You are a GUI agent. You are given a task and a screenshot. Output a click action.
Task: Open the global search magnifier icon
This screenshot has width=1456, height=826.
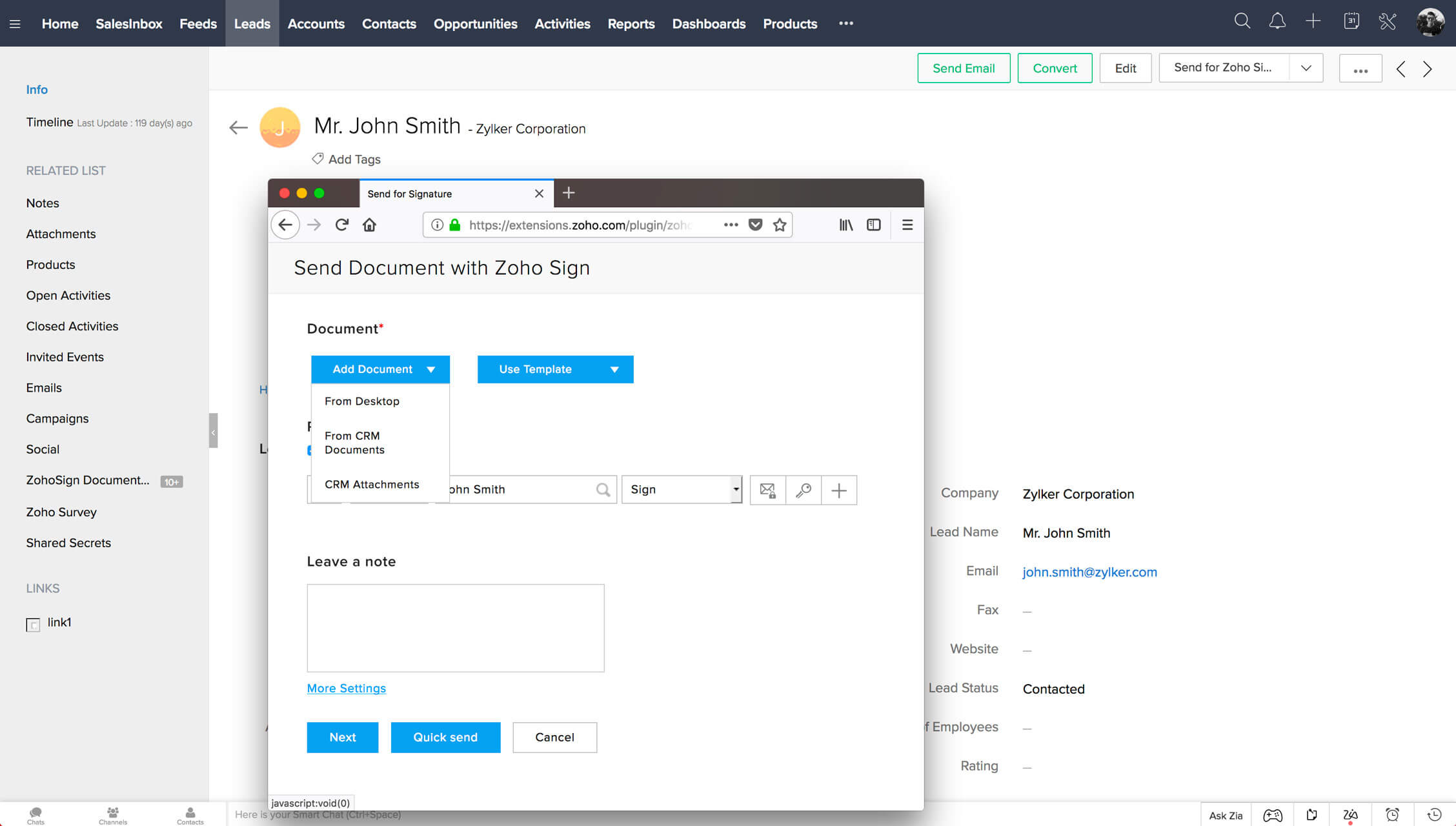[x=1242, y=21]
